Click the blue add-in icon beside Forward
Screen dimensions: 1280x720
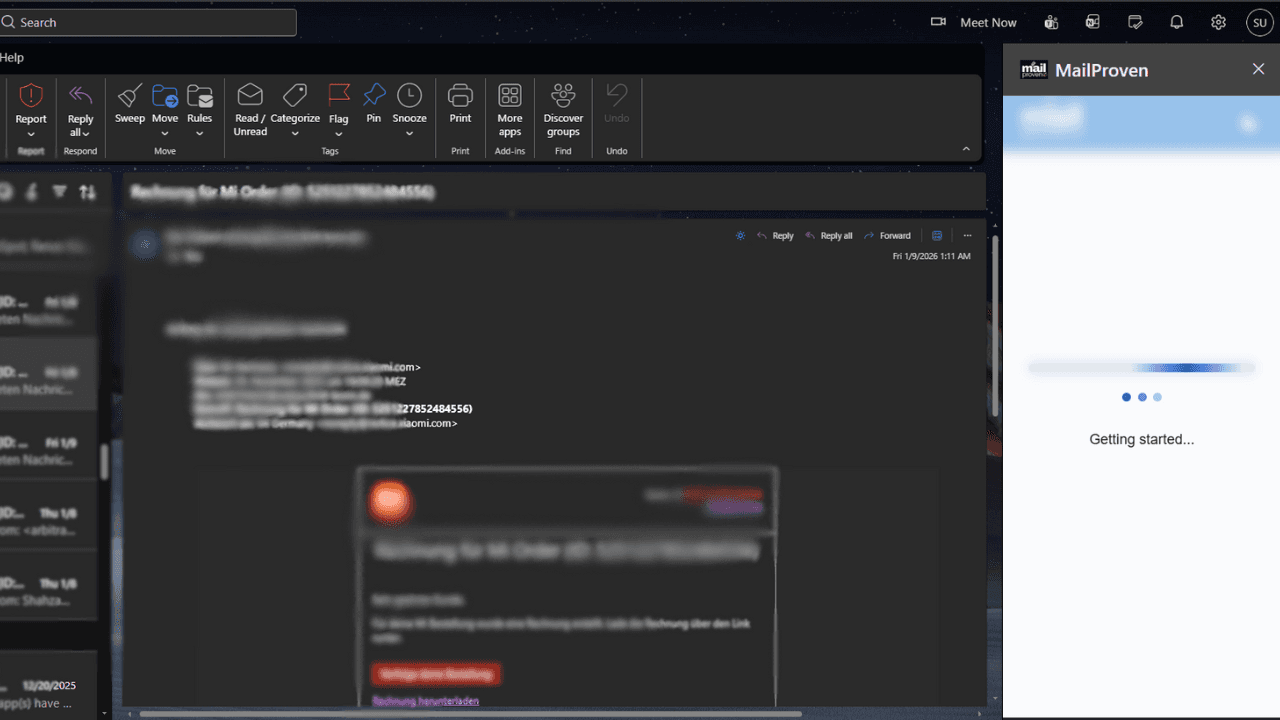click(x=937, y=236)
